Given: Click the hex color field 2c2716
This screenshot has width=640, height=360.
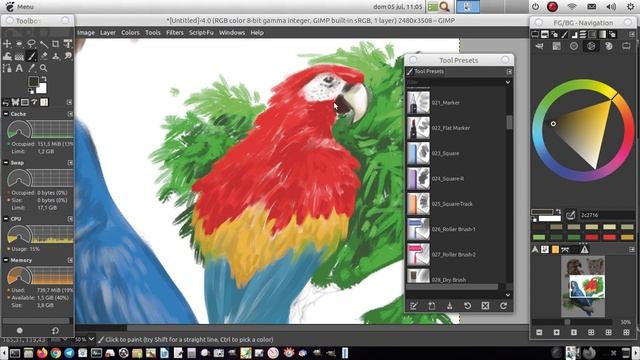Looking at the screenshot, I should pyautogui.click(x=607, y=215).
